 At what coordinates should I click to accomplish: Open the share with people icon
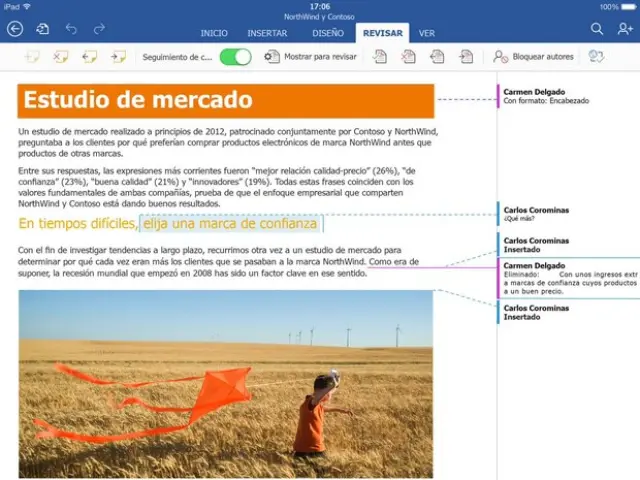pyautogui.click(x=625, y=30)
